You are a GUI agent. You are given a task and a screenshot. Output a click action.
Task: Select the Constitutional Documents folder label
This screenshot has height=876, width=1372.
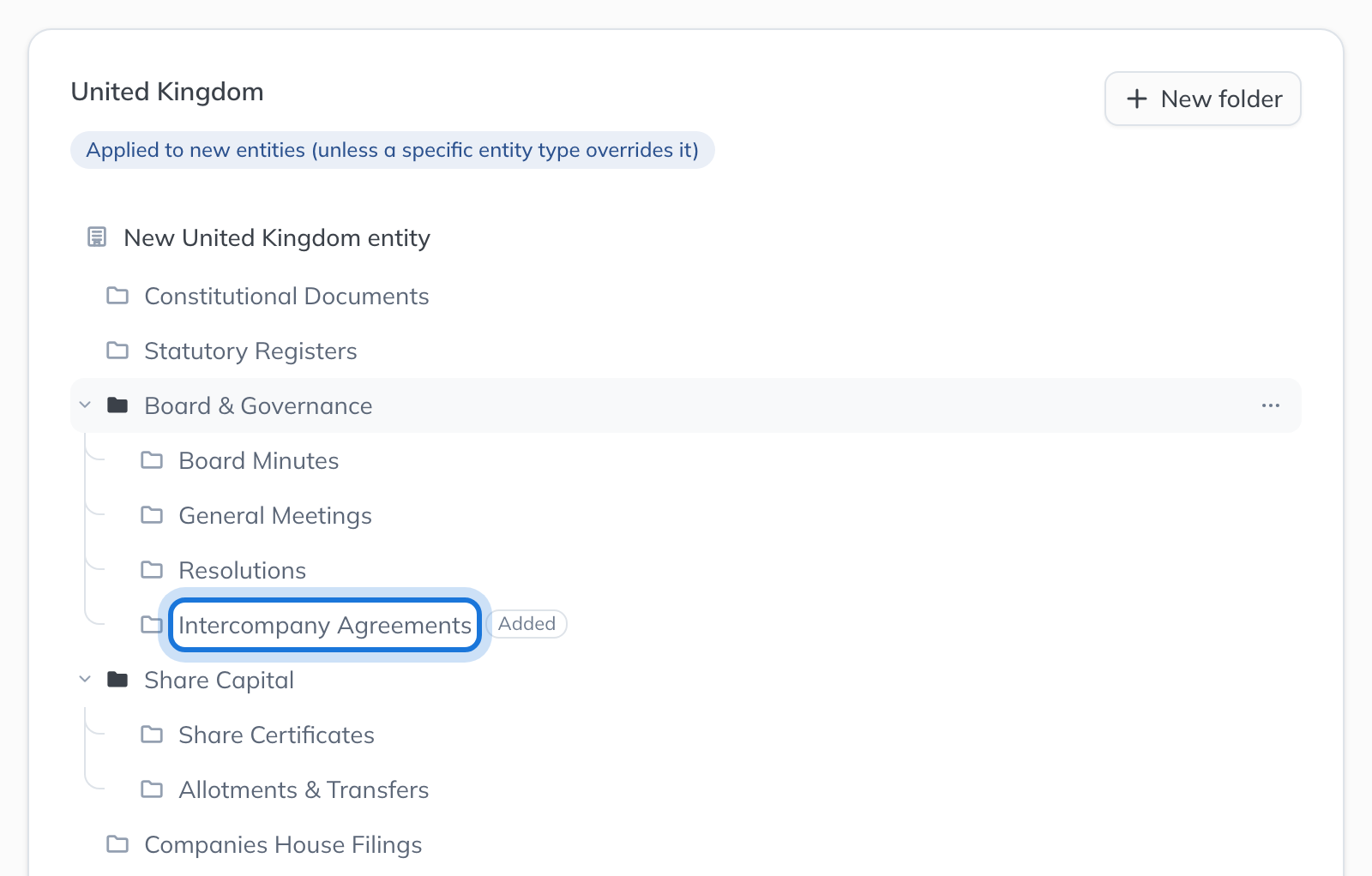286,296
